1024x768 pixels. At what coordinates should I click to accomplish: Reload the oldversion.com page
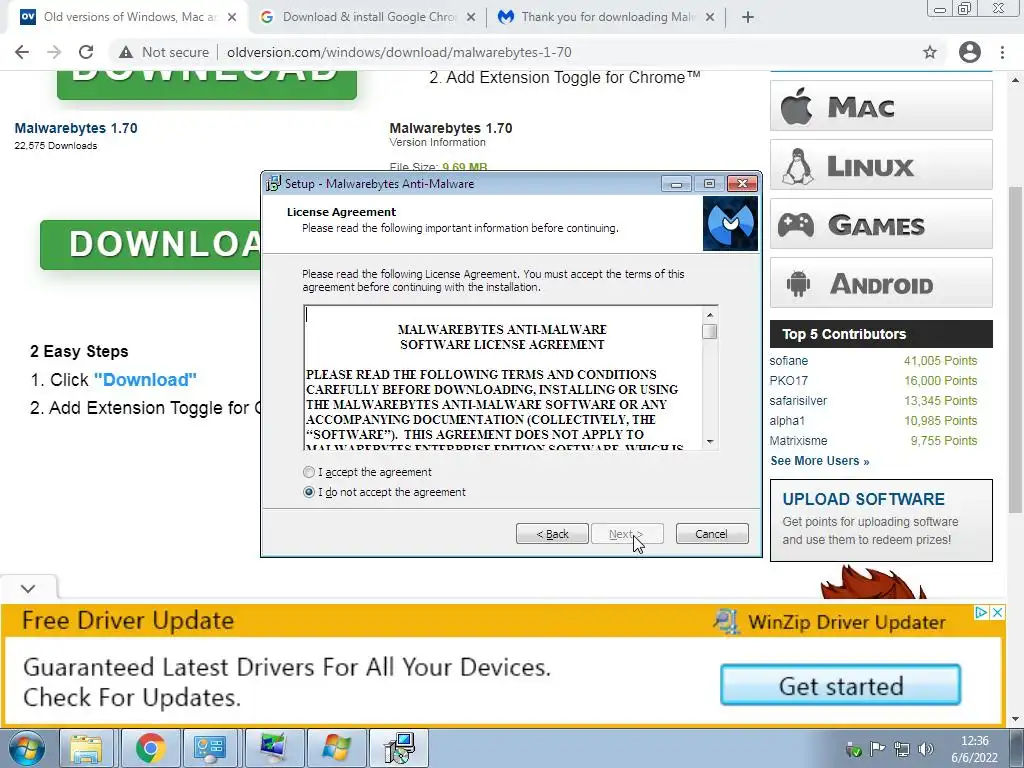pyautogui.click(x=86, y=52)
